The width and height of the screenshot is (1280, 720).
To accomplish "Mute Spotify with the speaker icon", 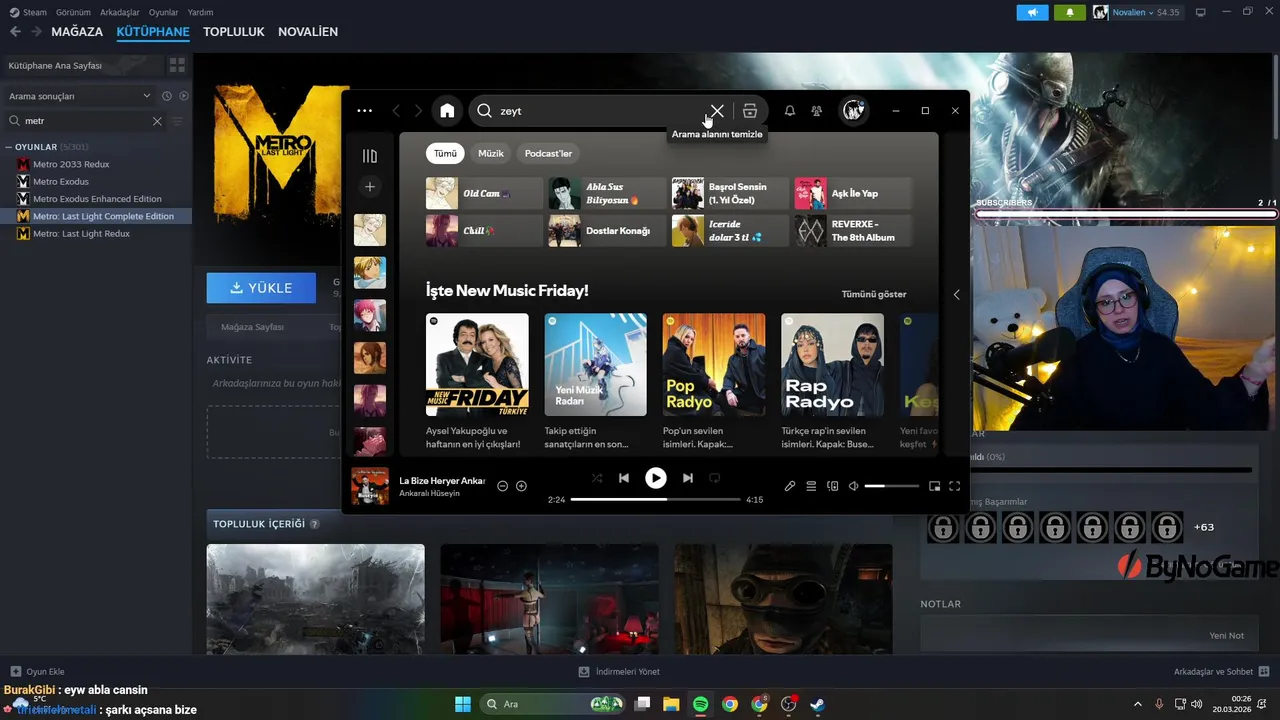I will (854, 486).
